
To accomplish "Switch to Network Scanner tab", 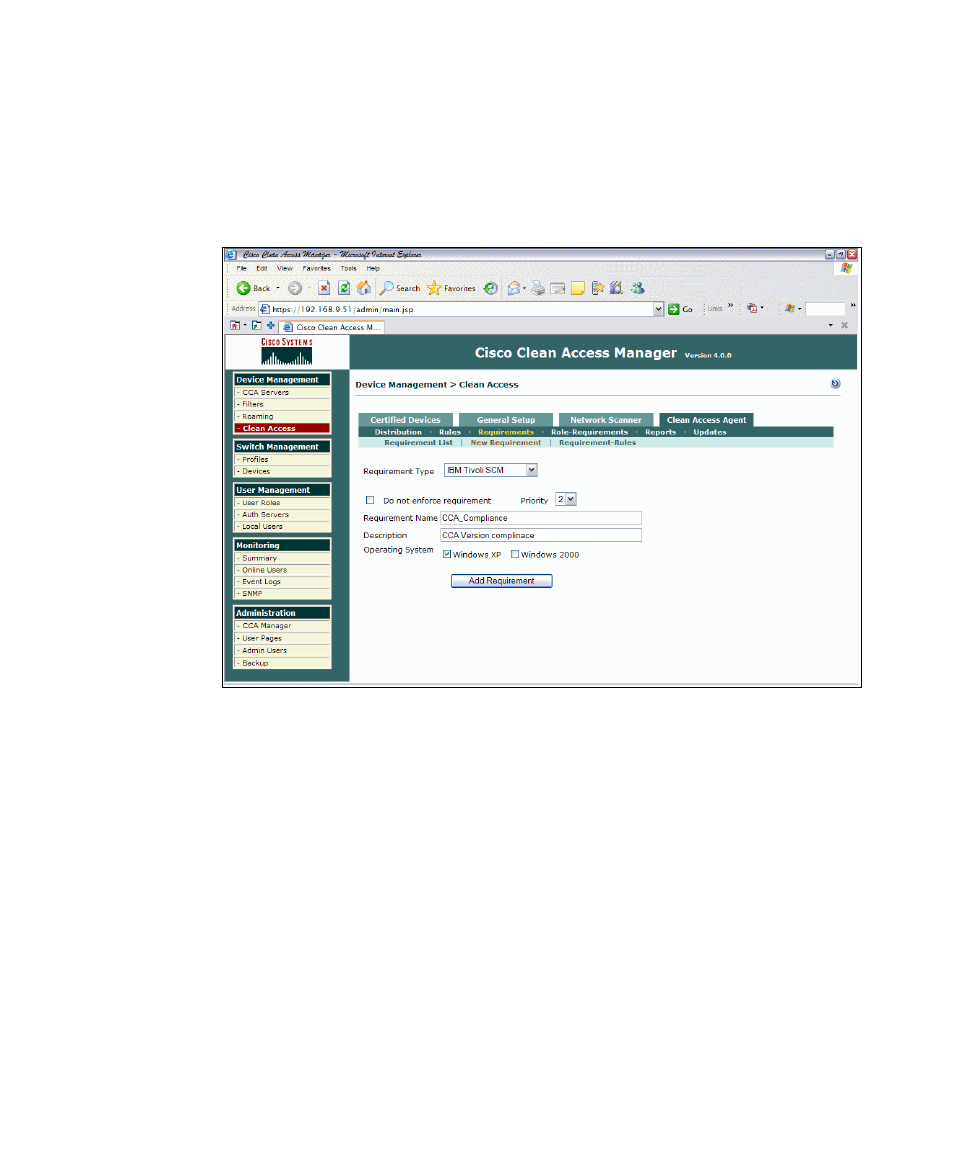I will coord(606,420).
